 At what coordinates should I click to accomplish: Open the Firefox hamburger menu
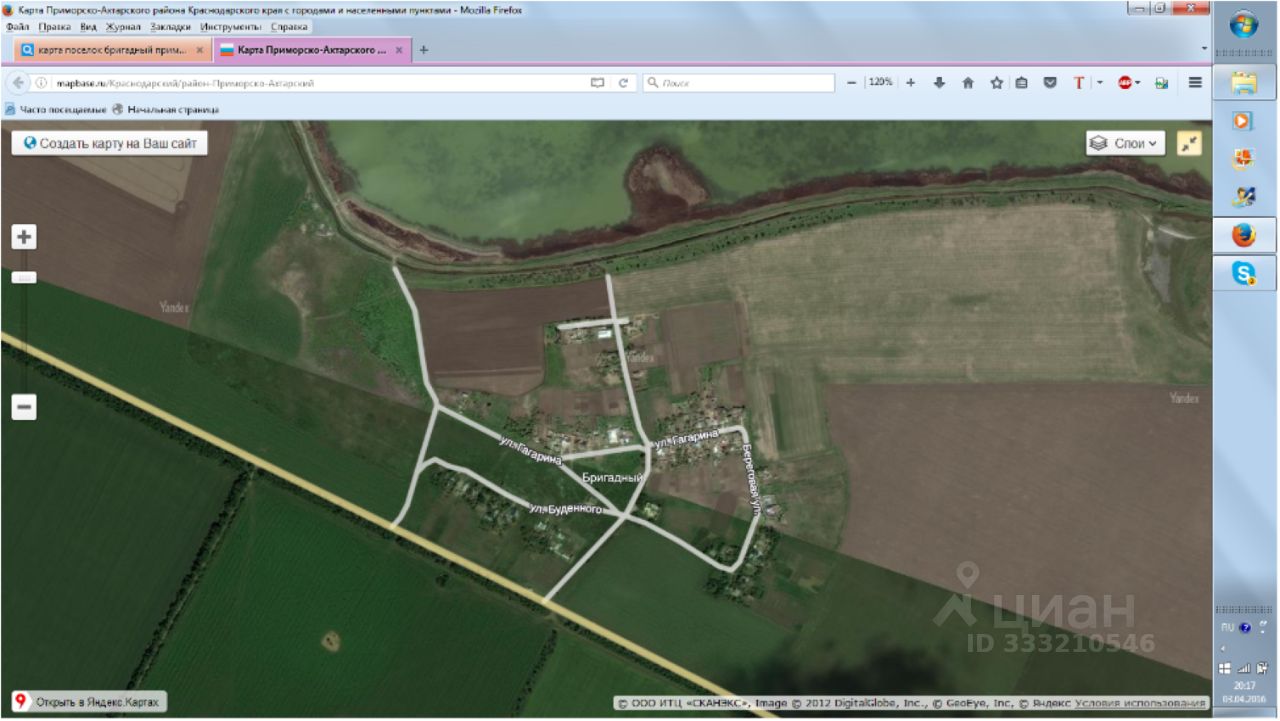point(1195,83)
